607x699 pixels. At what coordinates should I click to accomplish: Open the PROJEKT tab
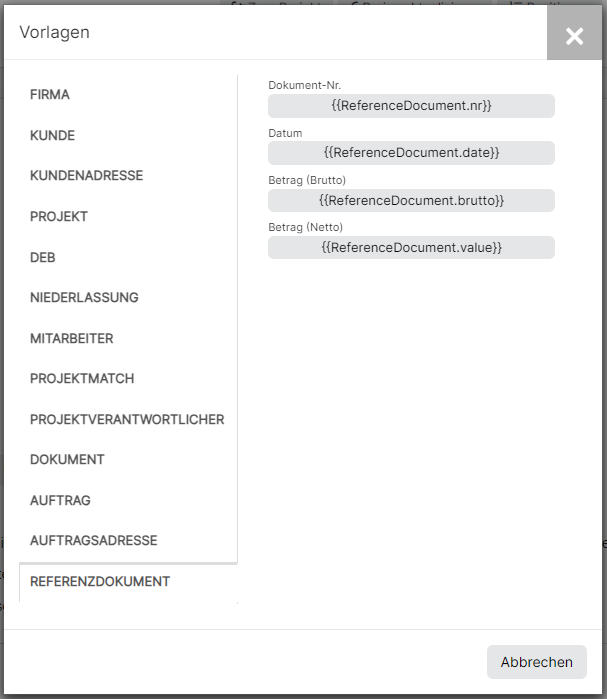tap(58, 217)
